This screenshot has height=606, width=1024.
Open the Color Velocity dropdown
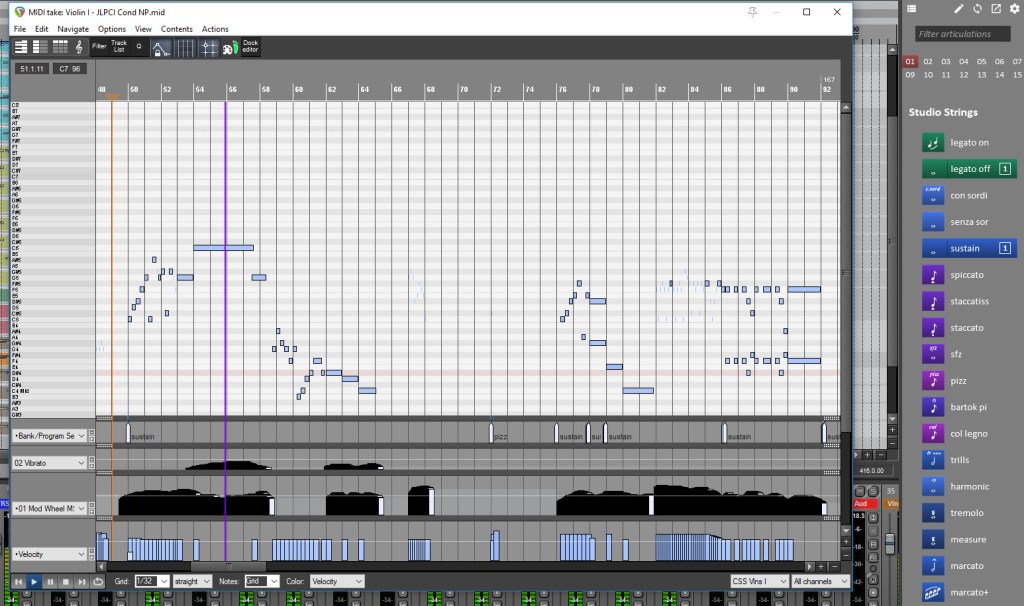coord(336,581)
